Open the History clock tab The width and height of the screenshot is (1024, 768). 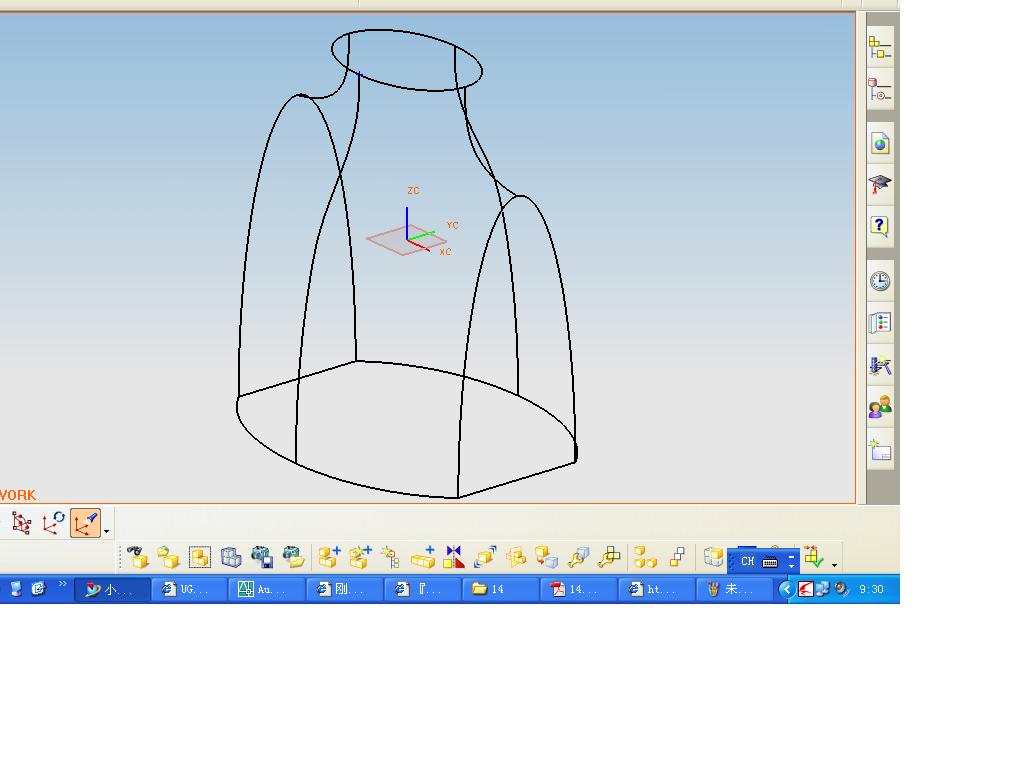880,281
